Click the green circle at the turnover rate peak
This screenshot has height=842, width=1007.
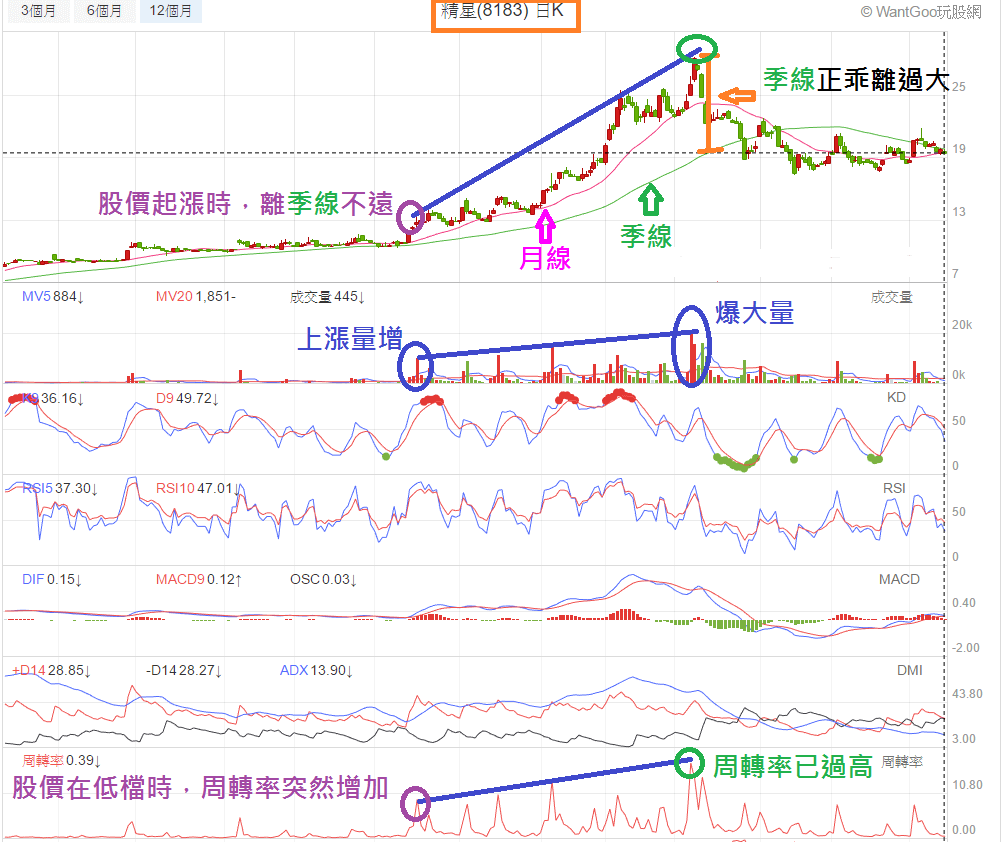[689, 764]
